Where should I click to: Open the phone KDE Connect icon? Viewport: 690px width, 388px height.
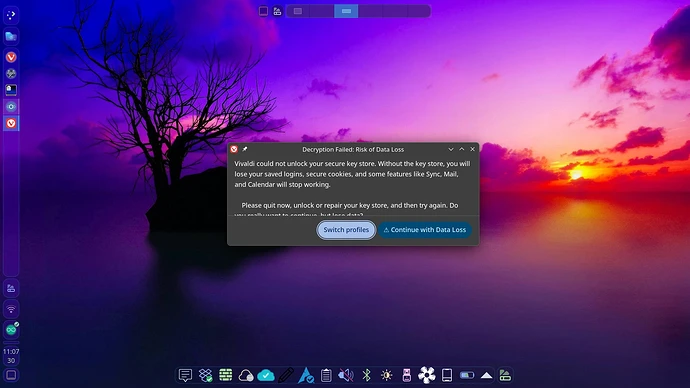tap(447, 375)
